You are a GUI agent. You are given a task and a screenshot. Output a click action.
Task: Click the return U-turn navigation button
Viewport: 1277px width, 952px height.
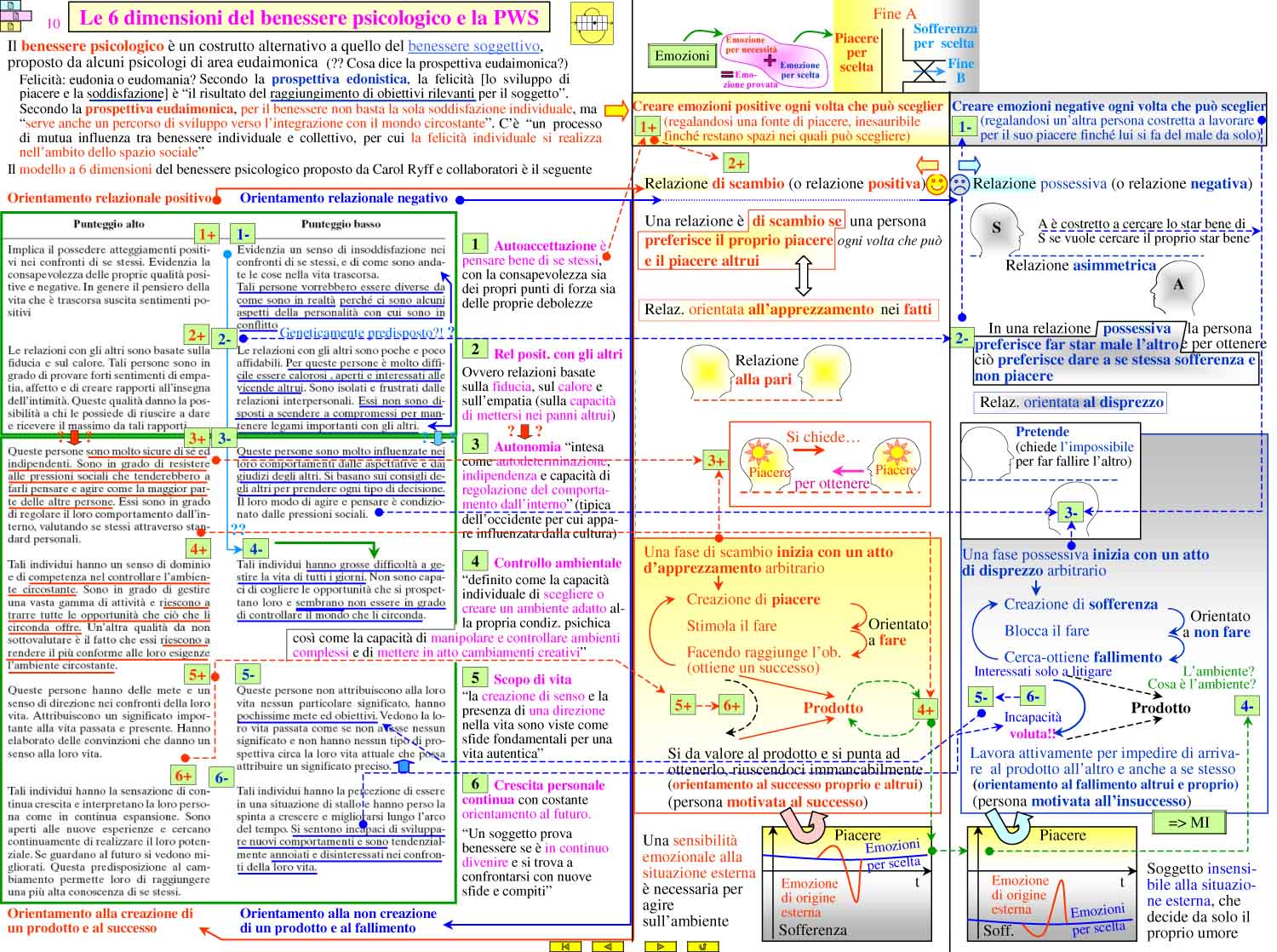click(702, 946)
